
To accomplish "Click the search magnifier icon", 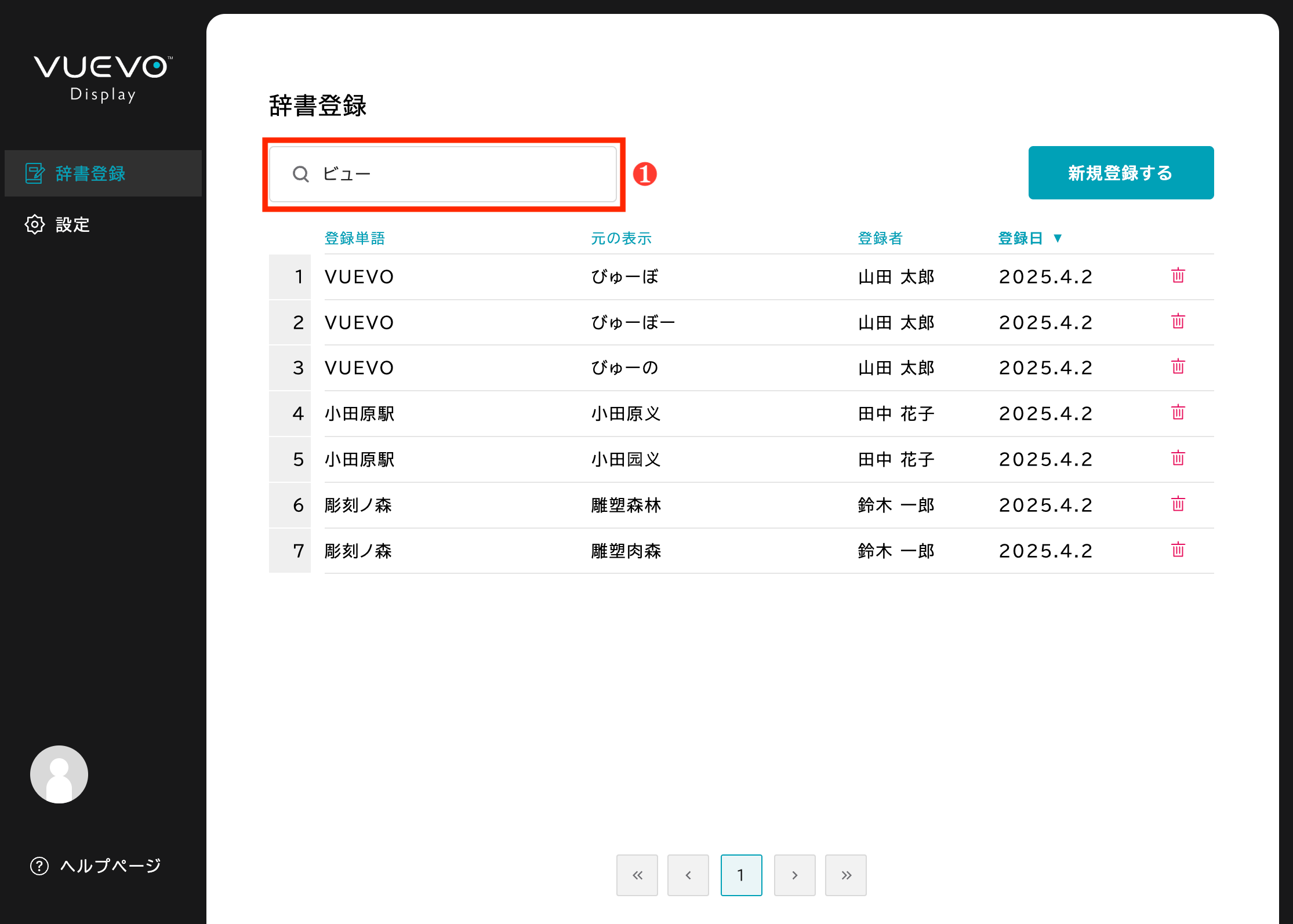I will 301,173.
